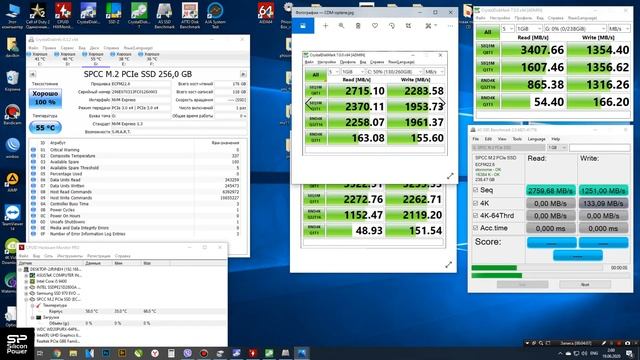Open the AS SSD Benchmark desktop shortcut
The width and height of the screenshot is (640, 360).
(164, 16)
